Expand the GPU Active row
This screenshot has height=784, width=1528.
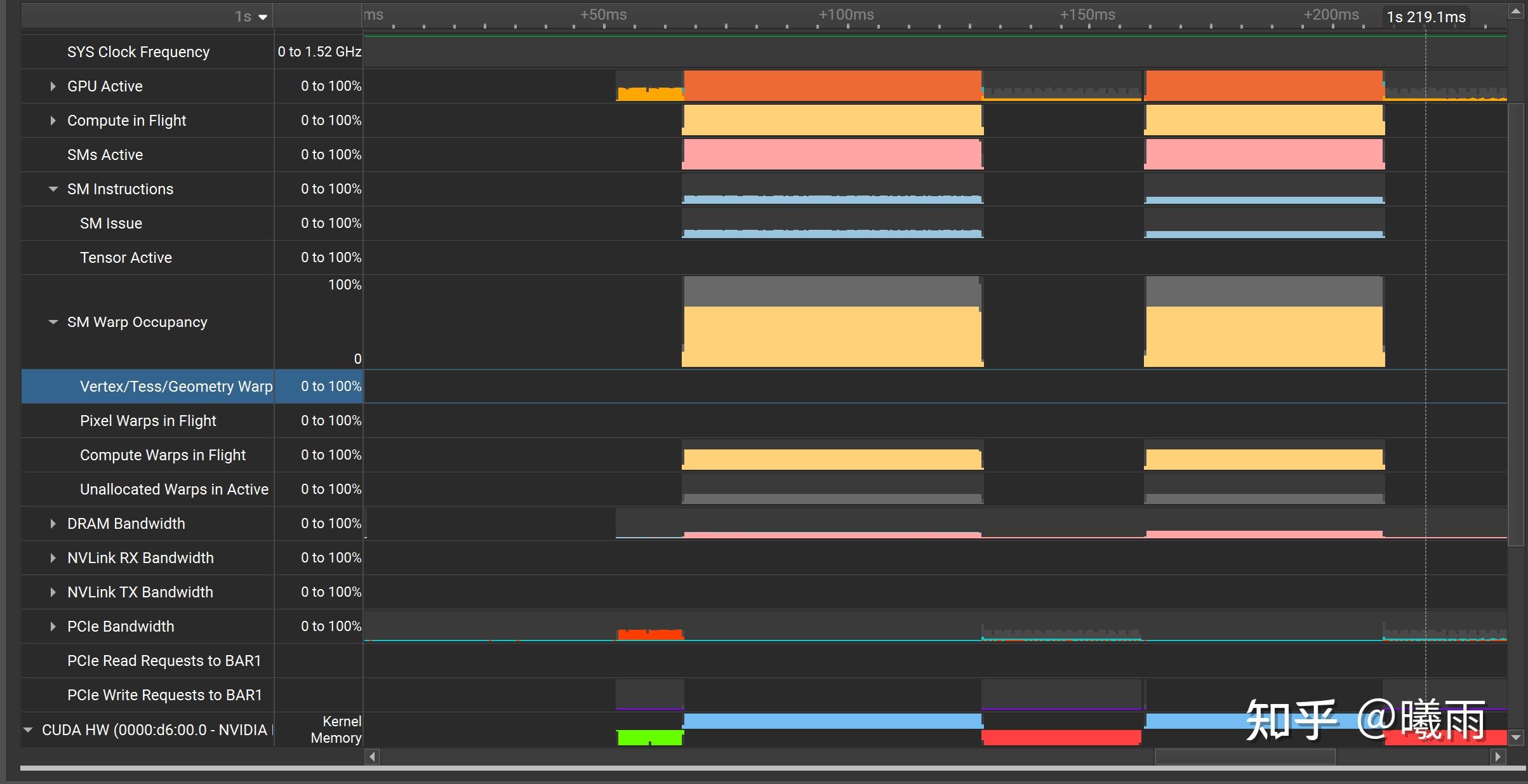coord(53,86)
